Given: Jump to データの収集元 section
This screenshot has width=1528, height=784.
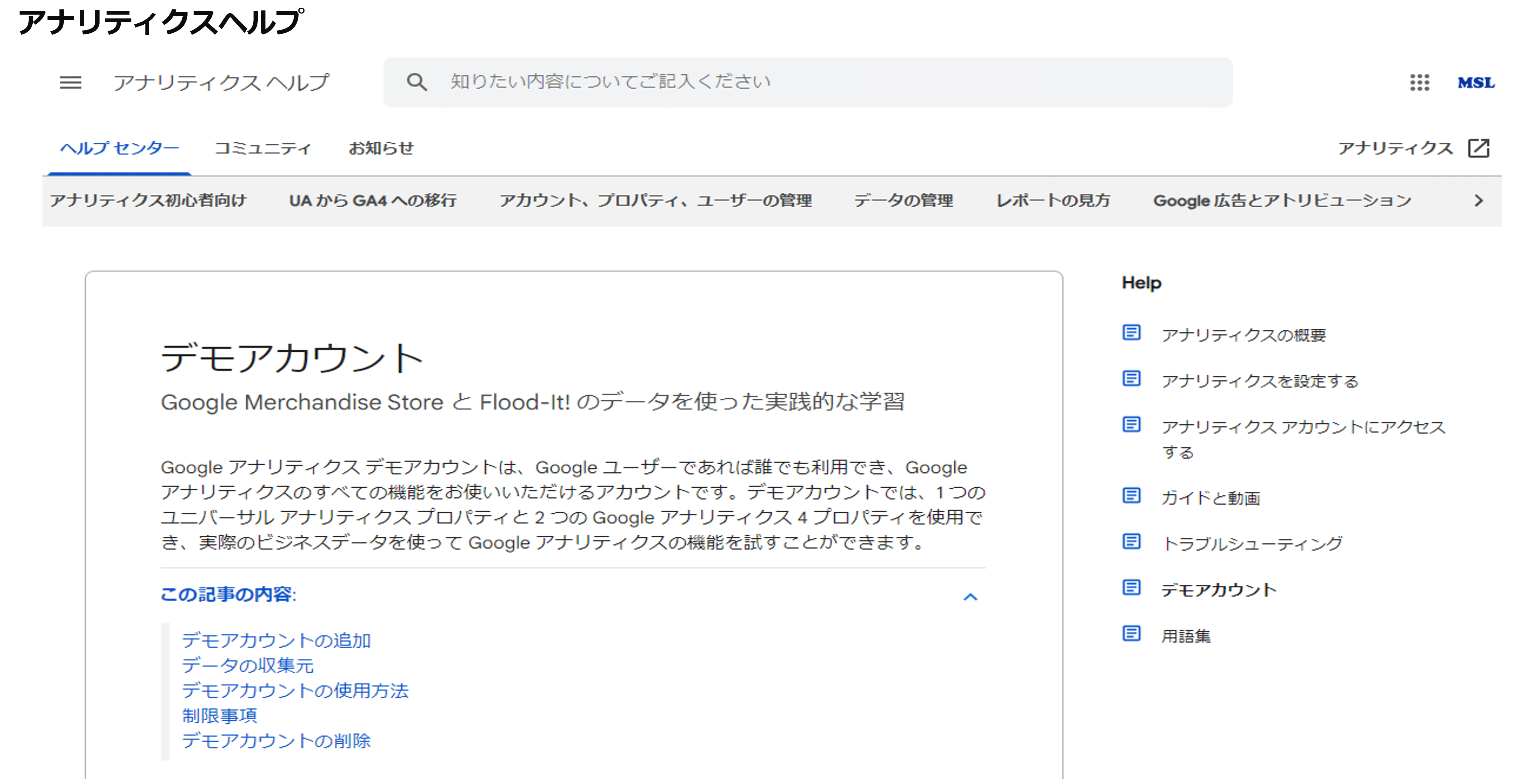Looking at the screenshot, I should (x=247, y=665).
